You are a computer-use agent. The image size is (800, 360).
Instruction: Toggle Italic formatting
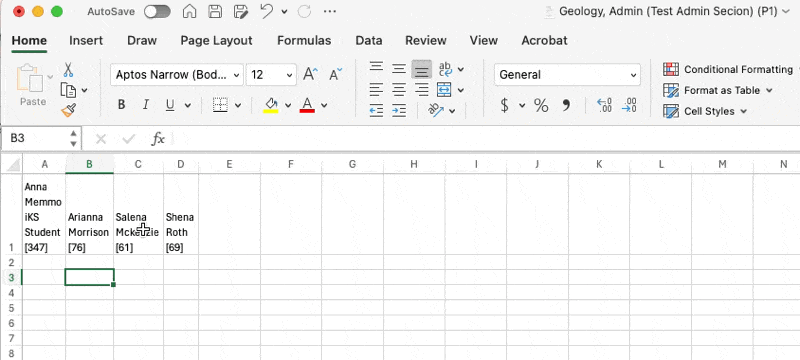click(x=145, y=105)
